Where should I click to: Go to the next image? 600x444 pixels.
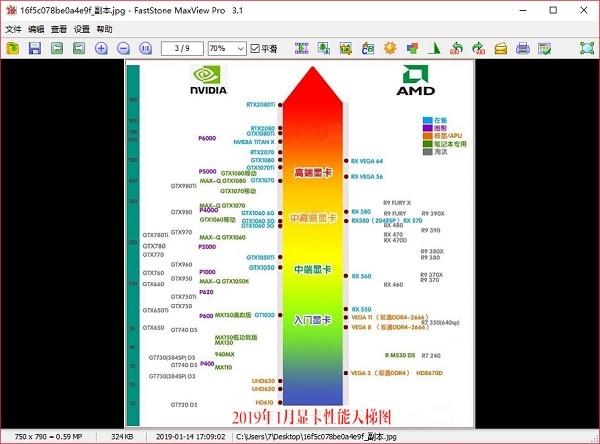(79, 48)
